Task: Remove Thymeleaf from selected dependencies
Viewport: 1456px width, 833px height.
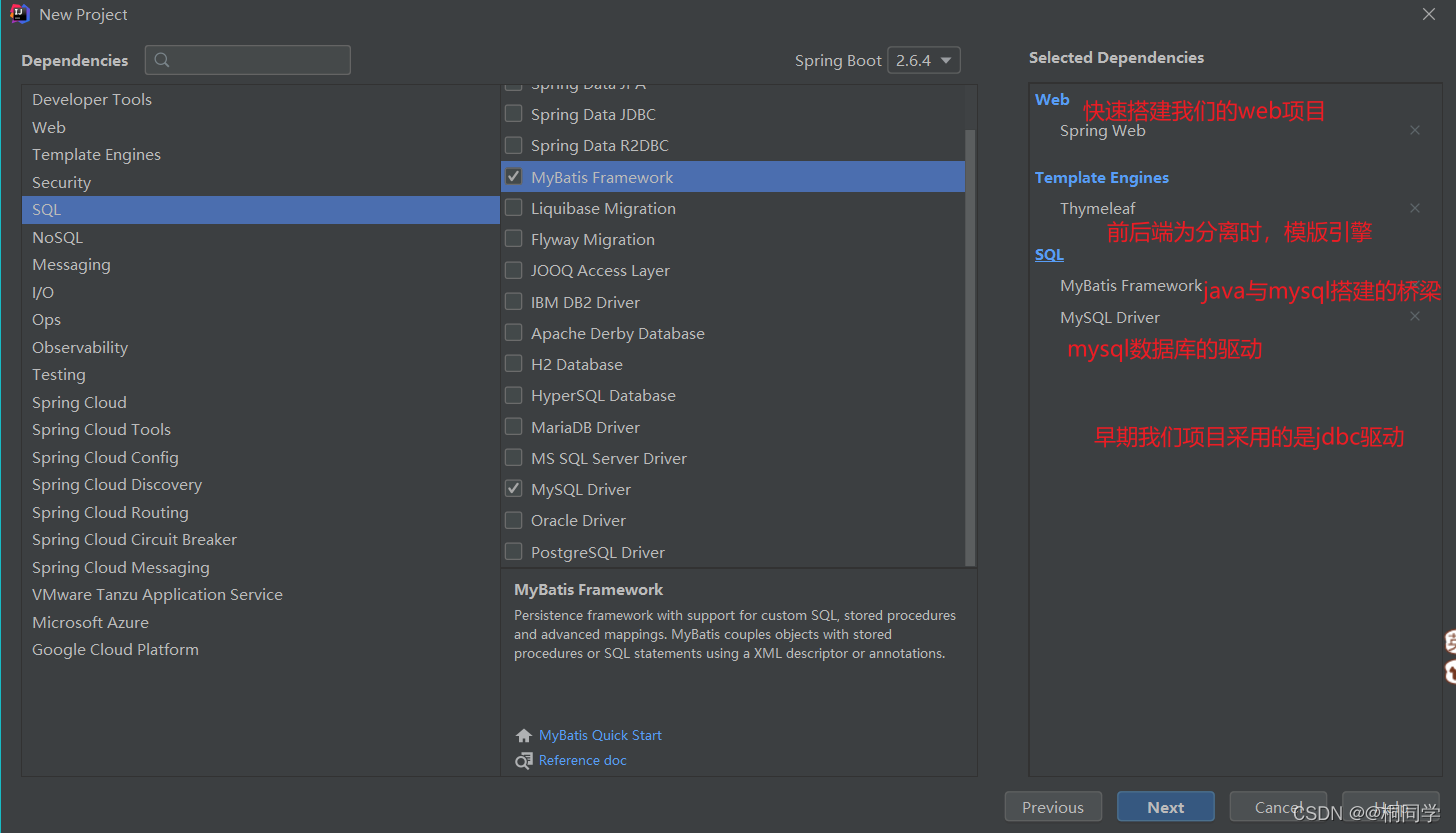Action: [1415, 208]
